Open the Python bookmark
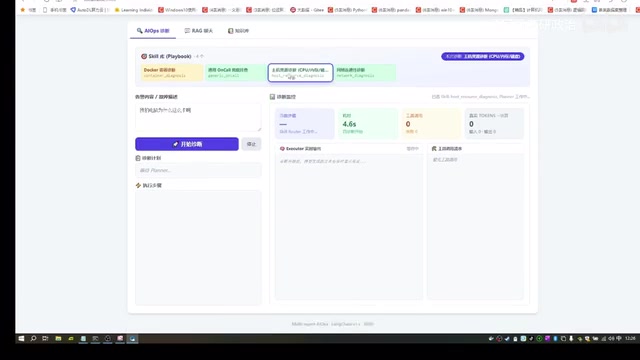This screenshot has height=360, width=640. coord(347,10)
